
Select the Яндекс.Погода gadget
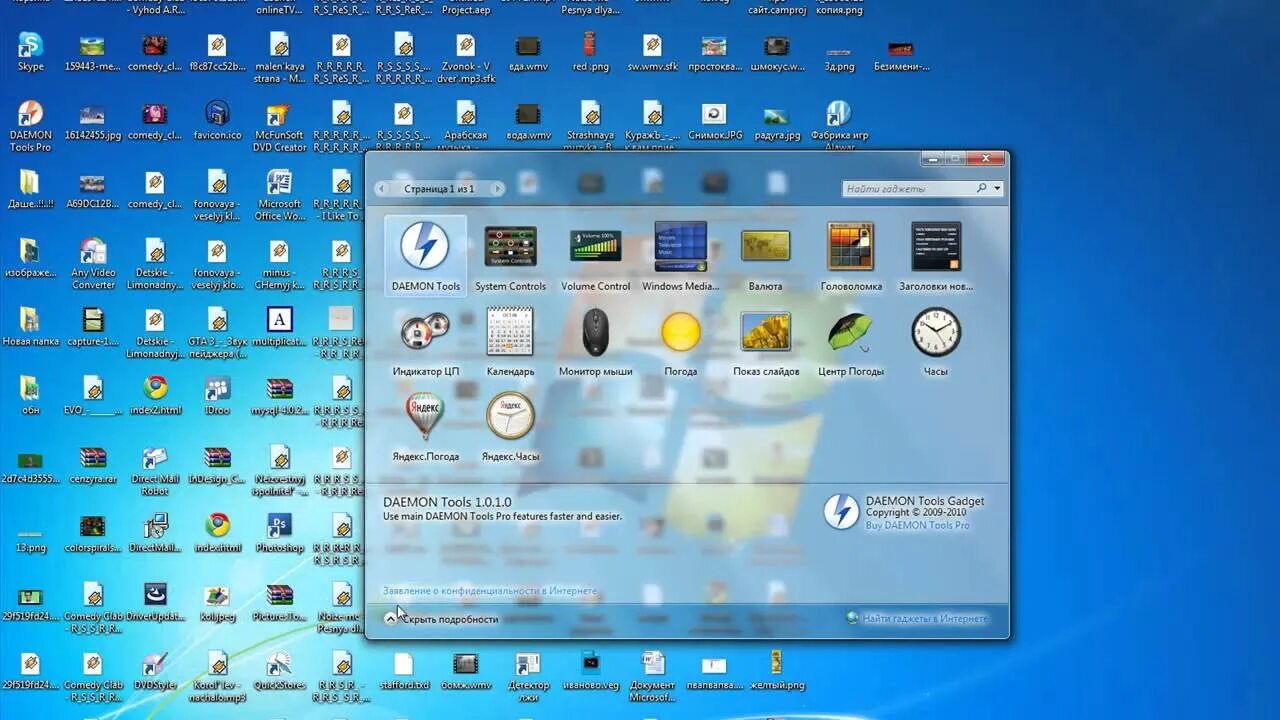click(426, 427)
